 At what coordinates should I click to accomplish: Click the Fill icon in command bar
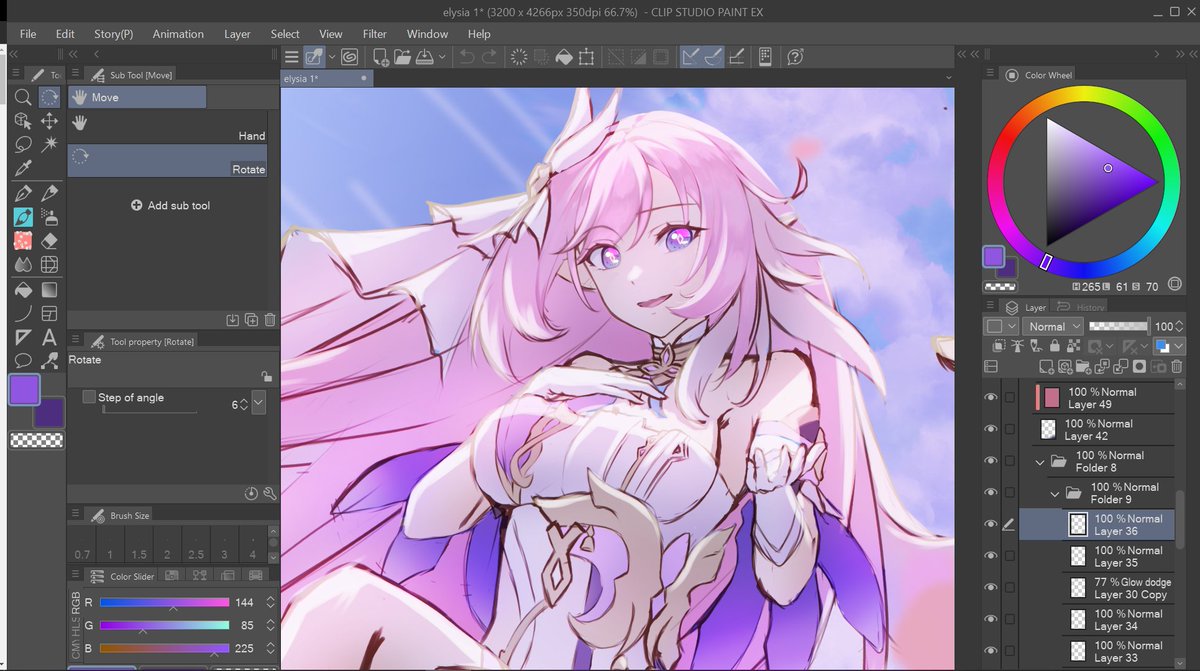click(x=564, y=57)
